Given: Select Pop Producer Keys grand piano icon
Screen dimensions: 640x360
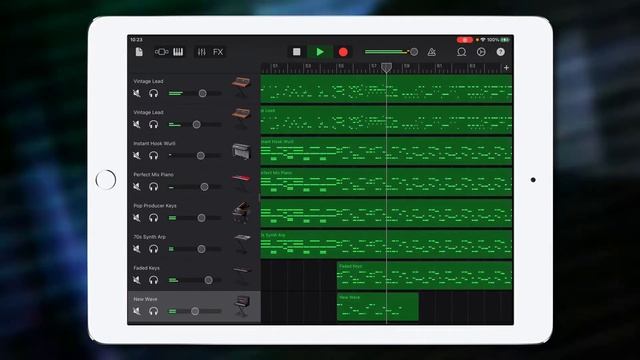Looking at the screenshot, I should tap(241, 212).
